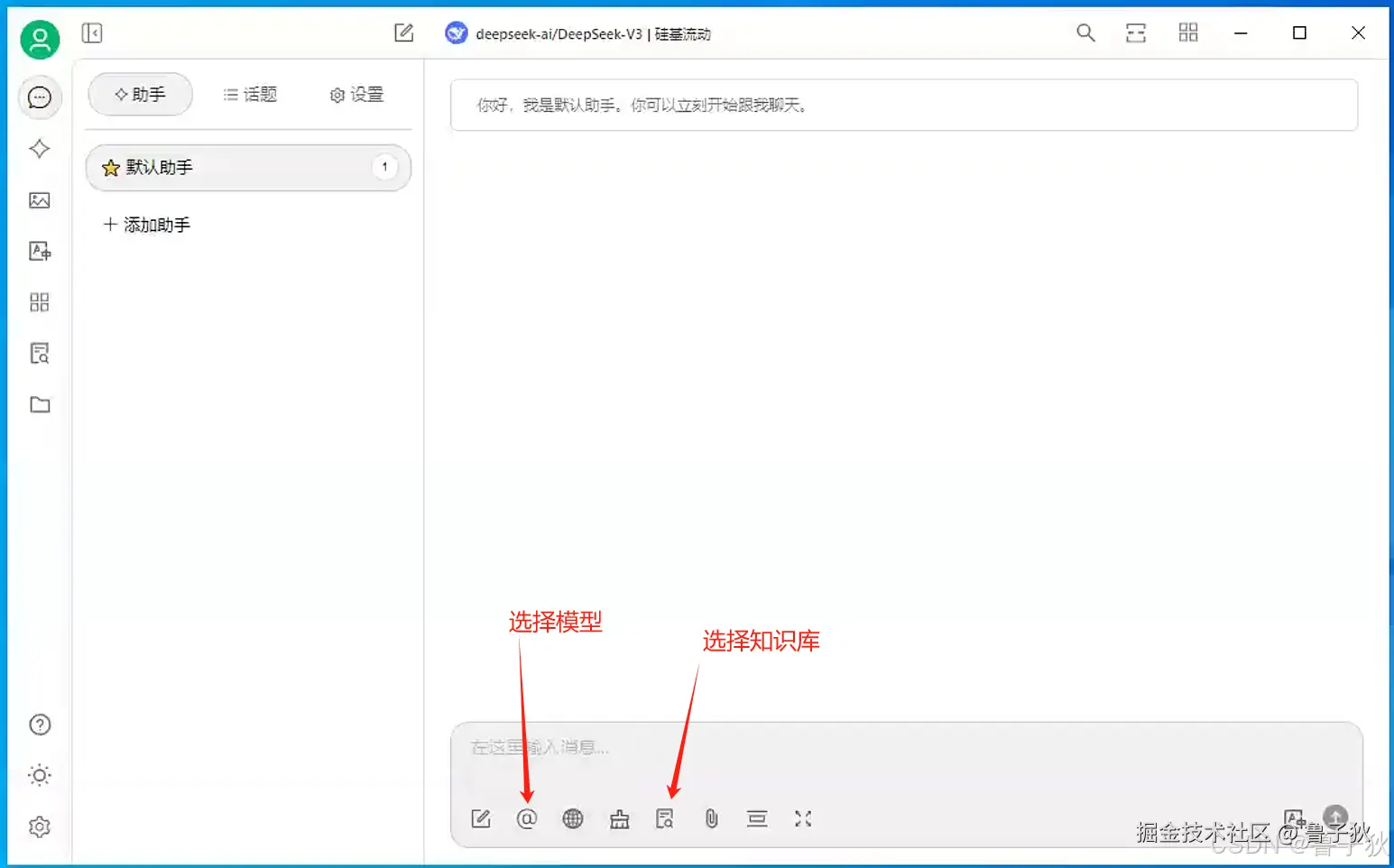Attach a file with the paperclip icon
This screenshot has width=1394, height=868.
pos(711,818)
